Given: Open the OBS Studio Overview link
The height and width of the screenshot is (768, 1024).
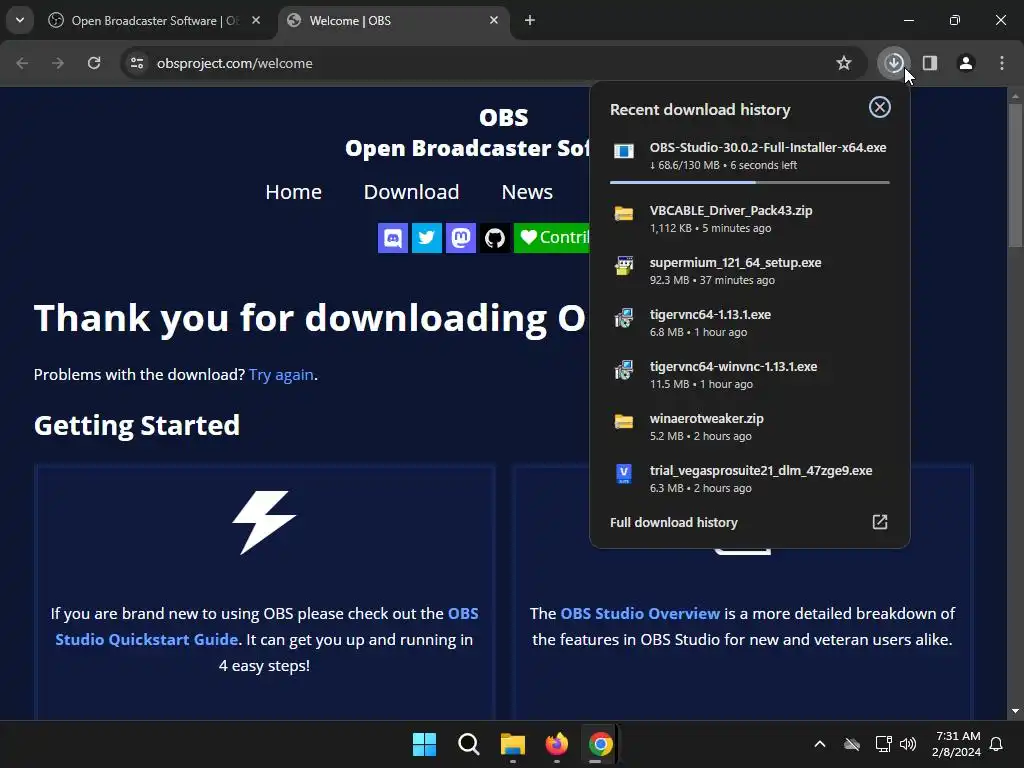Looking at the screenshot, I should (x=640, y=613).
